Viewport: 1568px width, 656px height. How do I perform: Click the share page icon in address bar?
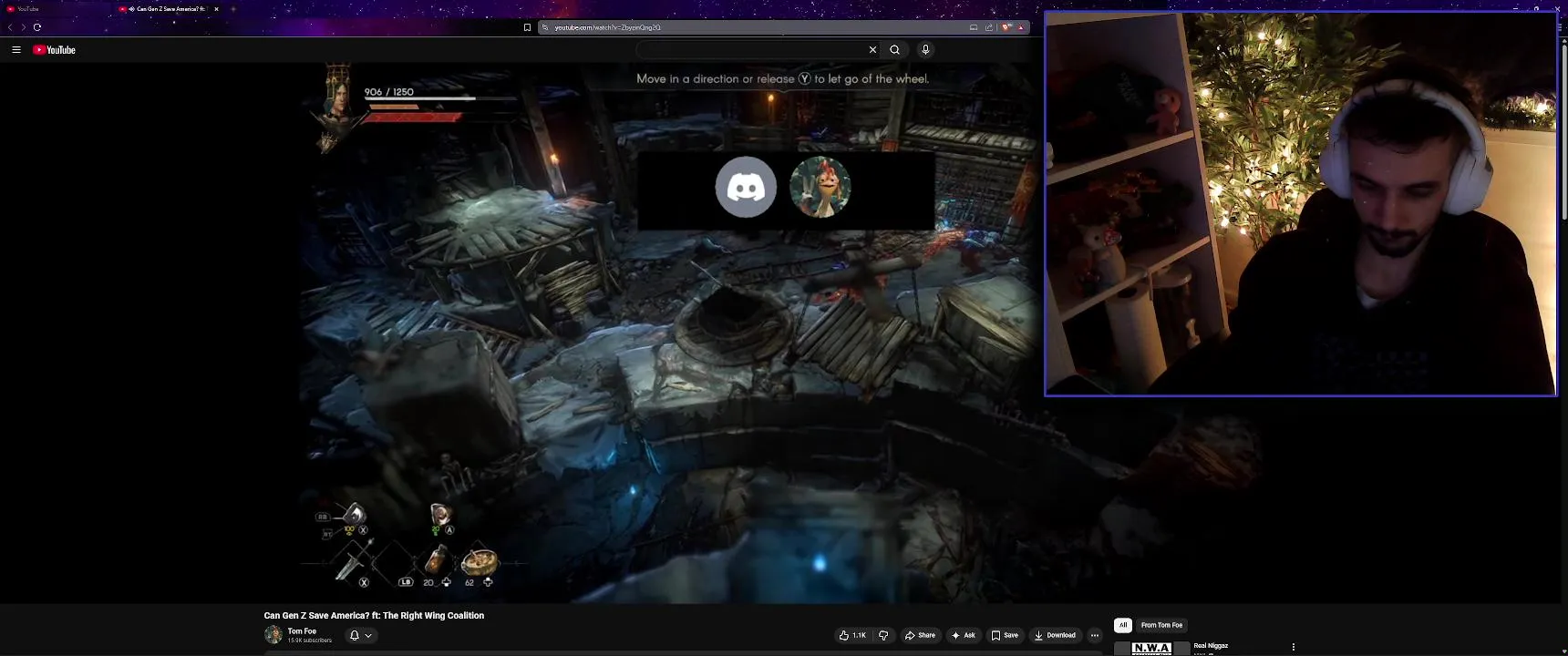pyautogui.click(x=989, y=27)
